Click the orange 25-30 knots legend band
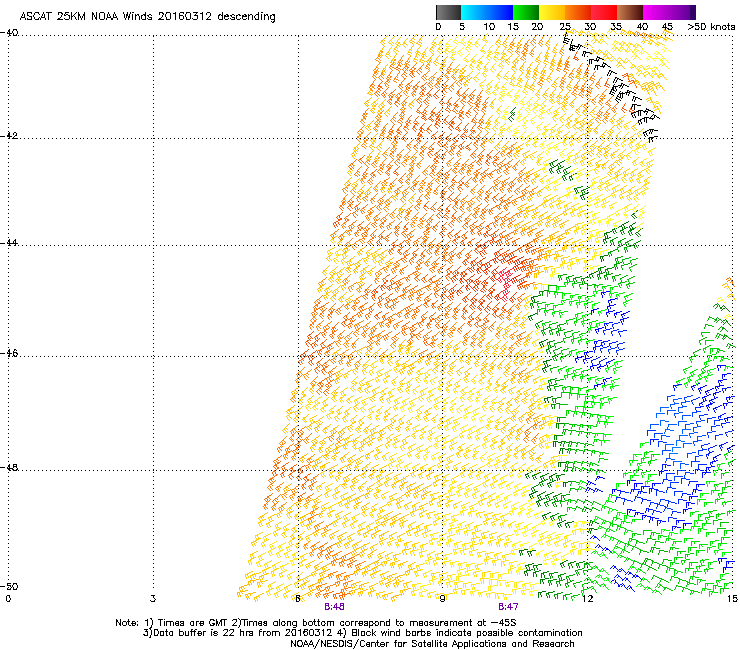Screen dimensions: 740x650 tap(578, 12)
